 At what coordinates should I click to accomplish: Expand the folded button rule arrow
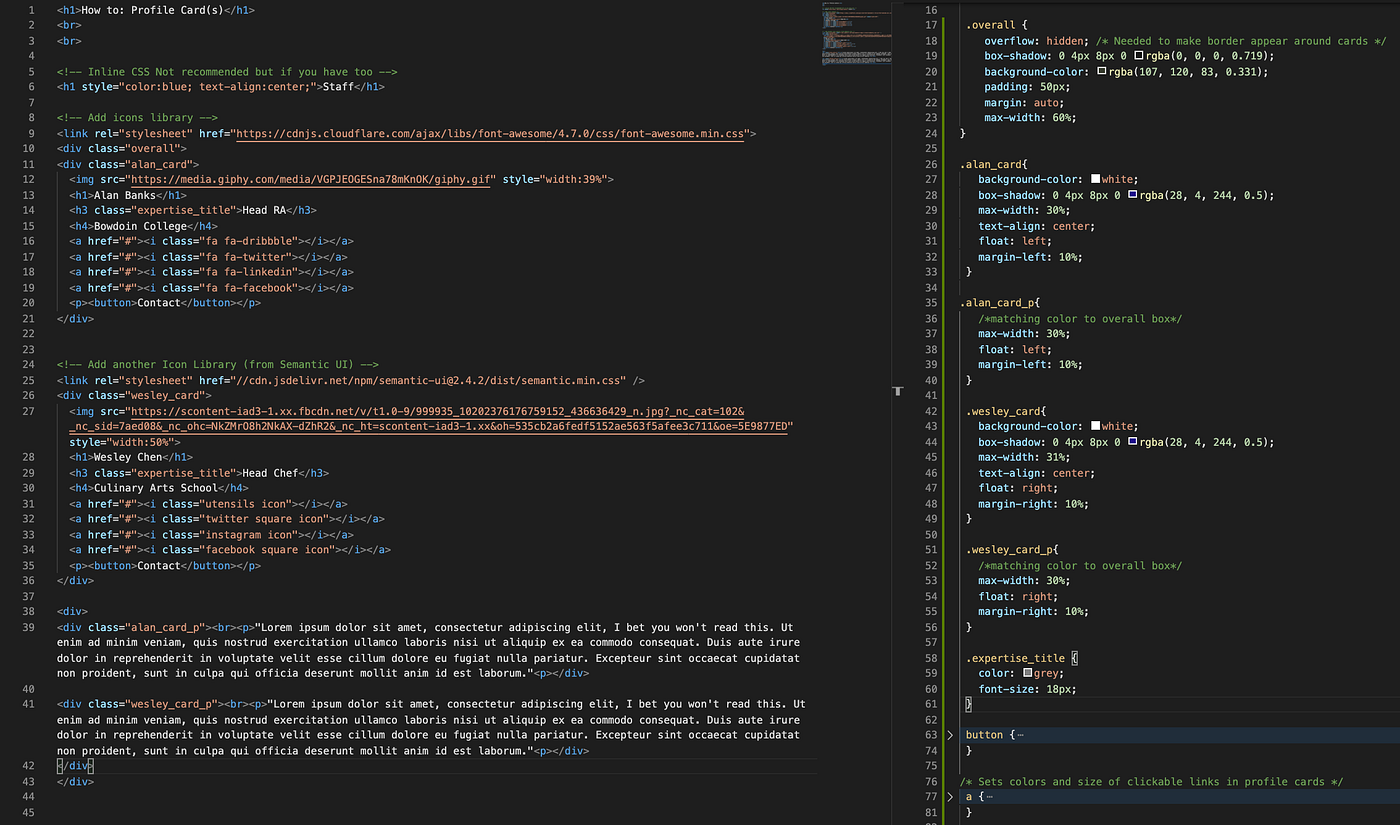click(950, 735)
